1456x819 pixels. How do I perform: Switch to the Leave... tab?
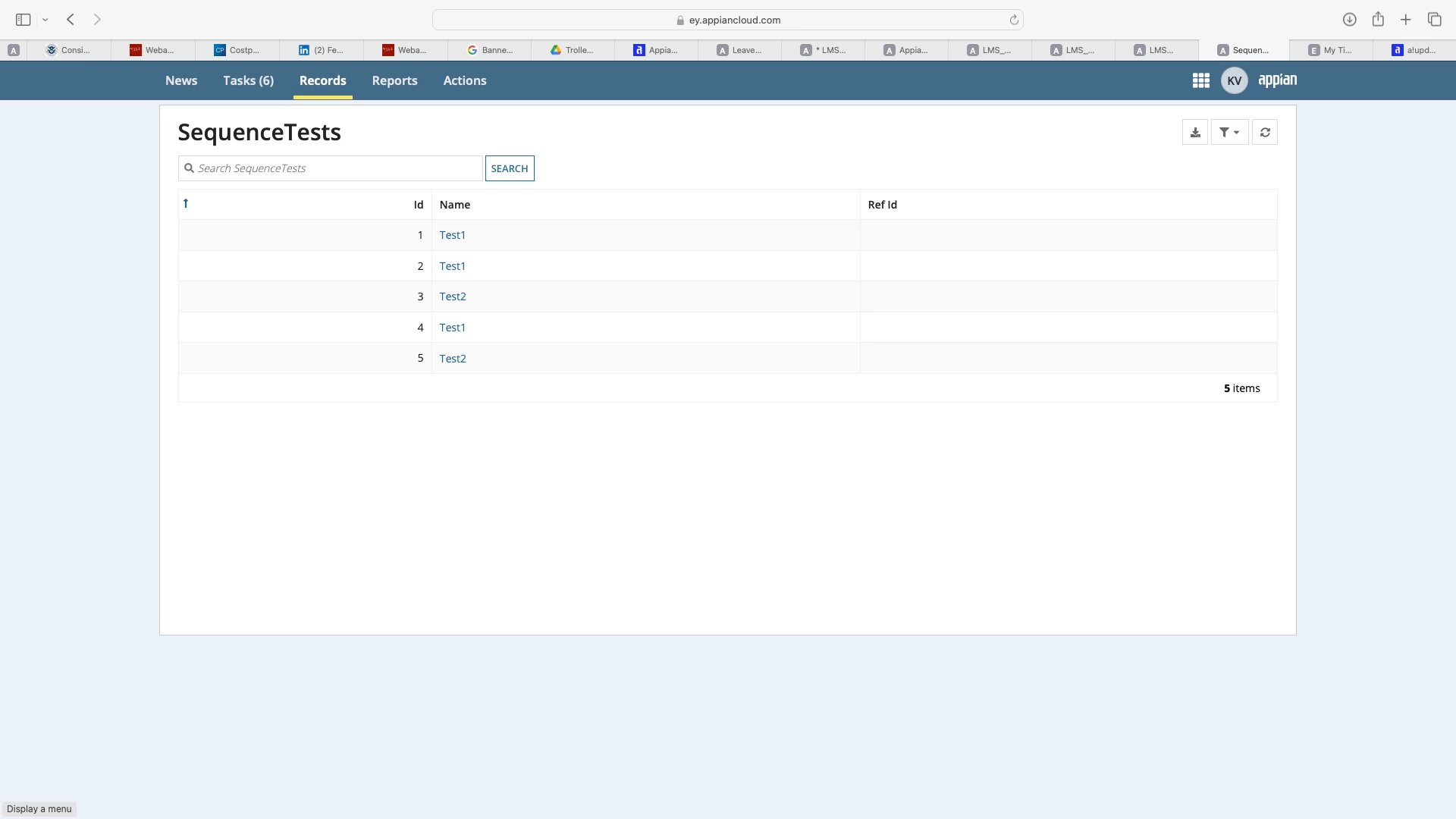pos(739,50)
